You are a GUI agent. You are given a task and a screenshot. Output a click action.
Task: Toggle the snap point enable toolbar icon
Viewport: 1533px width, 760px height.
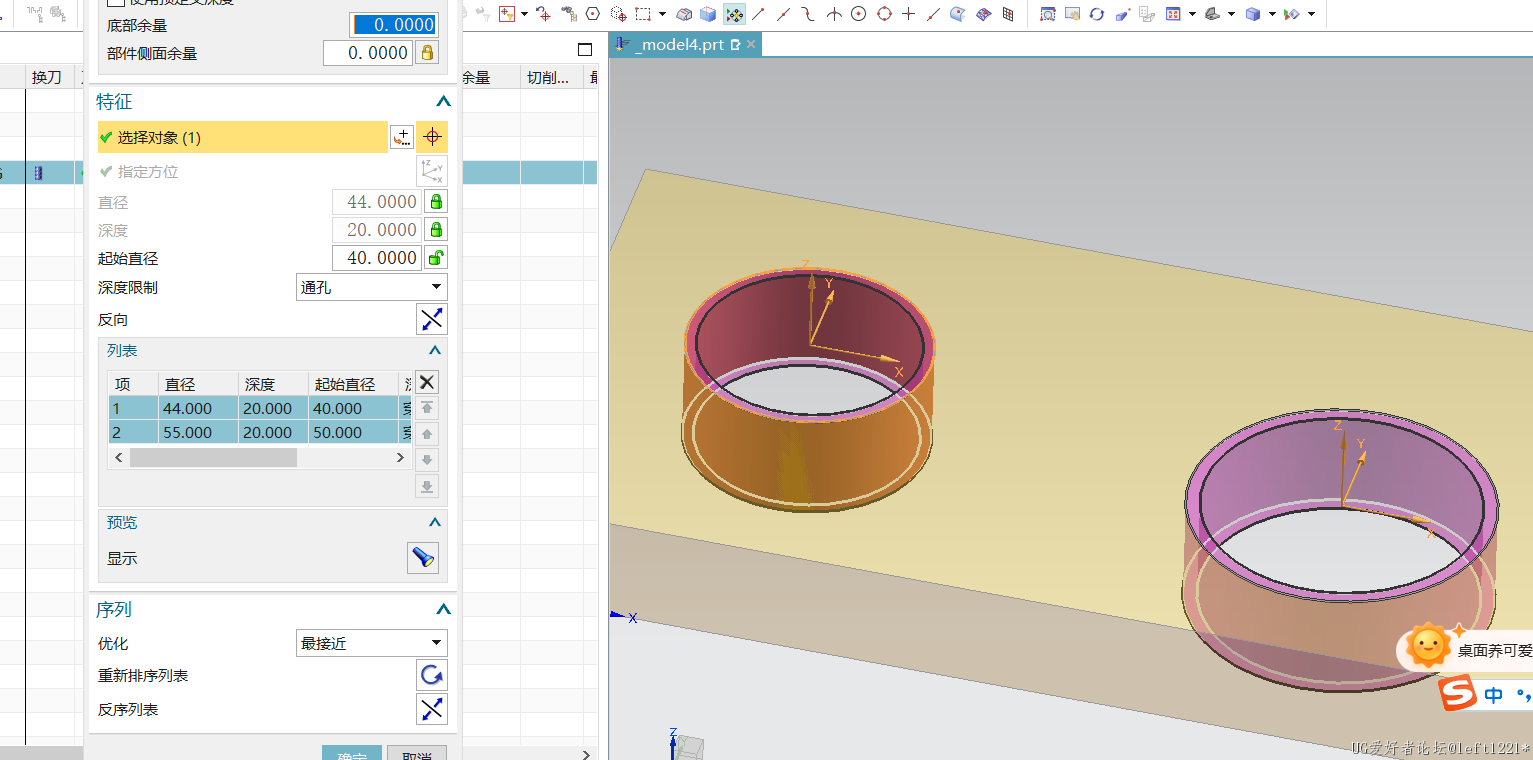pyautogui.click(x=735, y=14)
